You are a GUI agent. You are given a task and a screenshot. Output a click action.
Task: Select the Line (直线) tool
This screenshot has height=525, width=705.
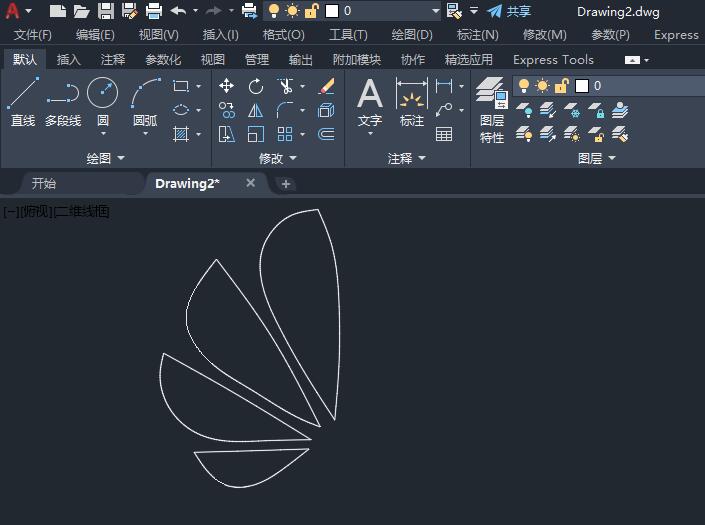(x=23, y=102)
